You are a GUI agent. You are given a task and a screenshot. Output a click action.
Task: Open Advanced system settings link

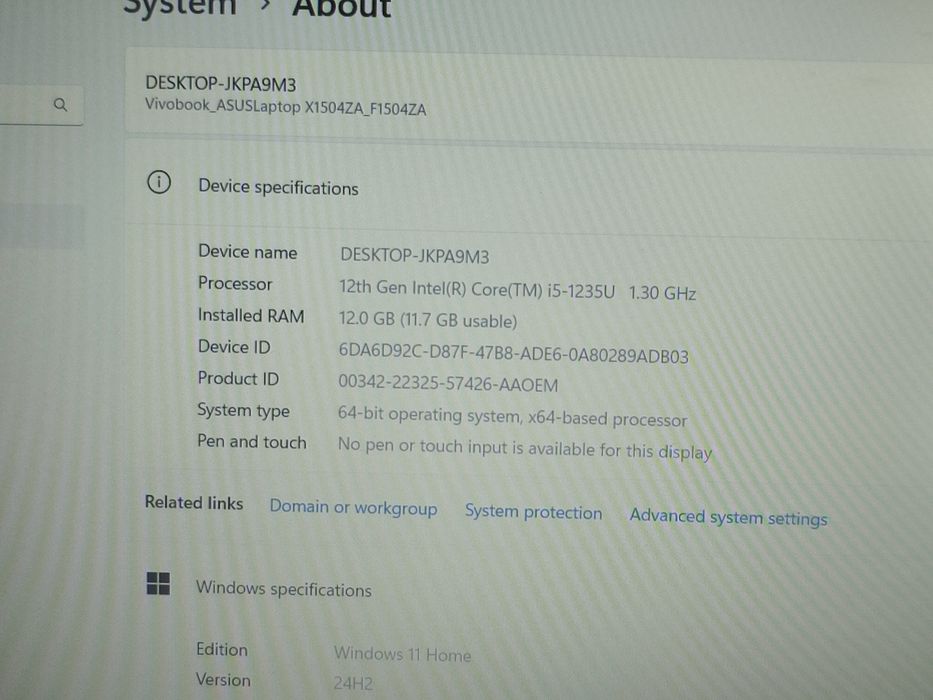[x=728, y=517]
